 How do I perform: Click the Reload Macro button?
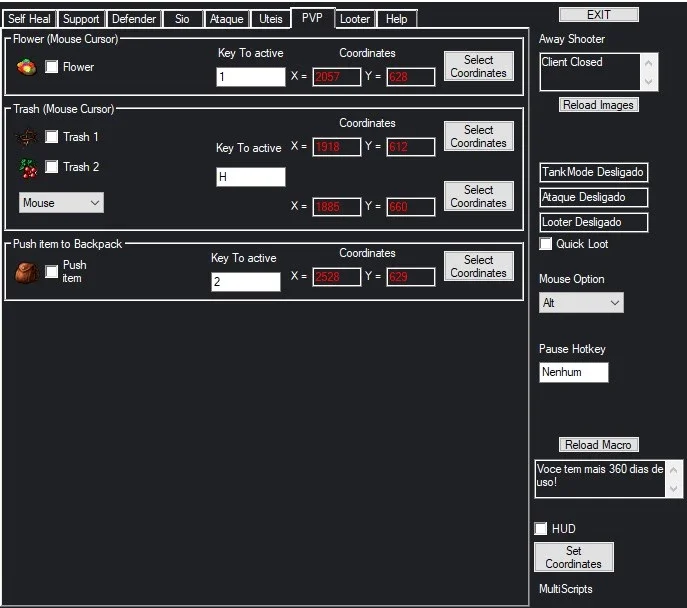click(x=598, y=445)
